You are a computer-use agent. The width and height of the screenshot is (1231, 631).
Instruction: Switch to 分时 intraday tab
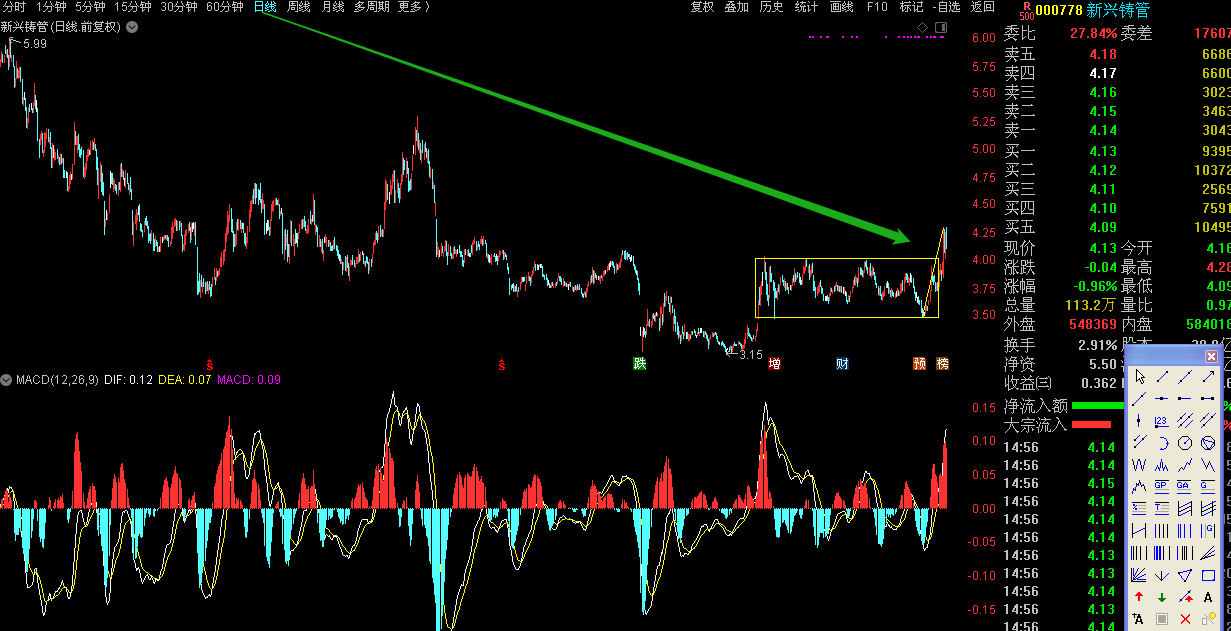[x=14, y=7]
